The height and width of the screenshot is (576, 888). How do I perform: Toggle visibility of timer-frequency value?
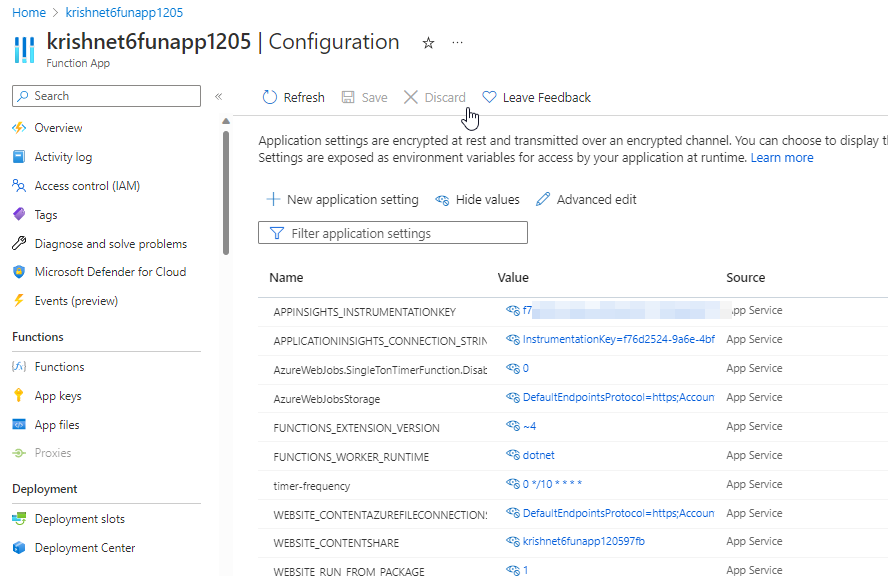pos(513,484)
